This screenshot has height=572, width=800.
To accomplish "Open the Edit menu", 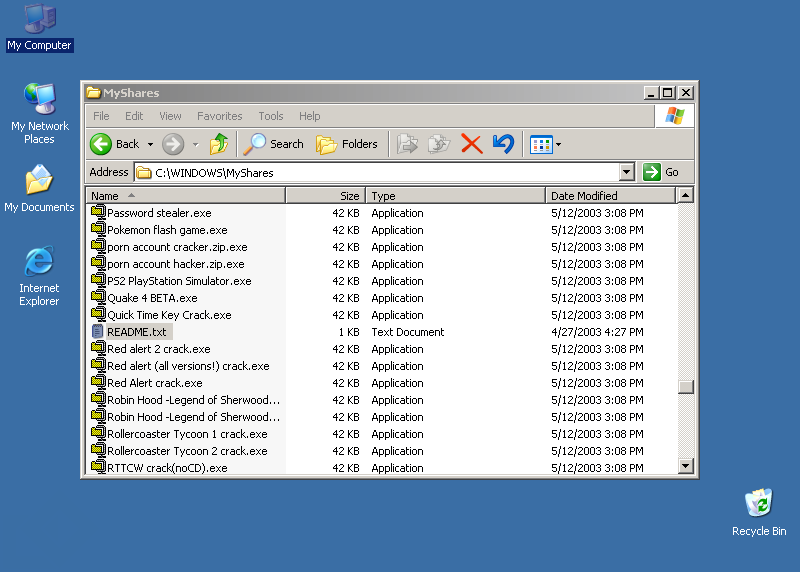I will 134,116.
